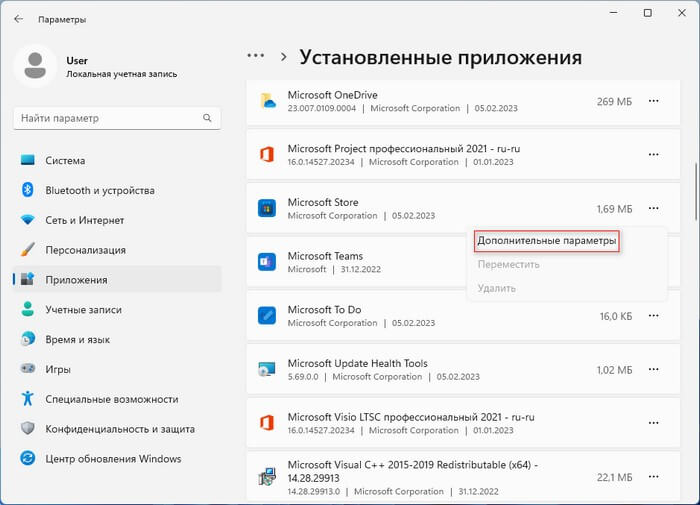This screenshot has height=505, width=700.
Task: Open the options menu for Microsoft To Do
Action: point(654,316)
